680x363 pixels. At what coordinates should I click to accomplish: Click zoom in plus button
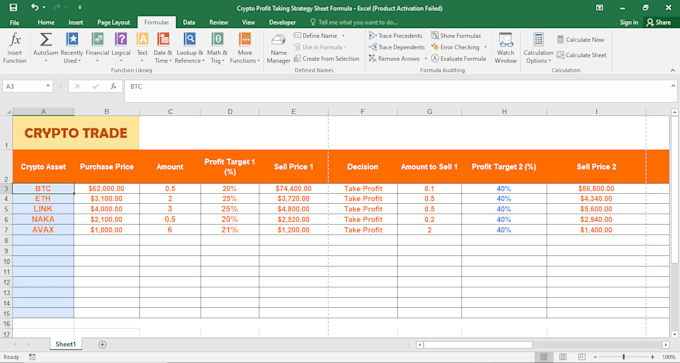click(x=653, y=357)
